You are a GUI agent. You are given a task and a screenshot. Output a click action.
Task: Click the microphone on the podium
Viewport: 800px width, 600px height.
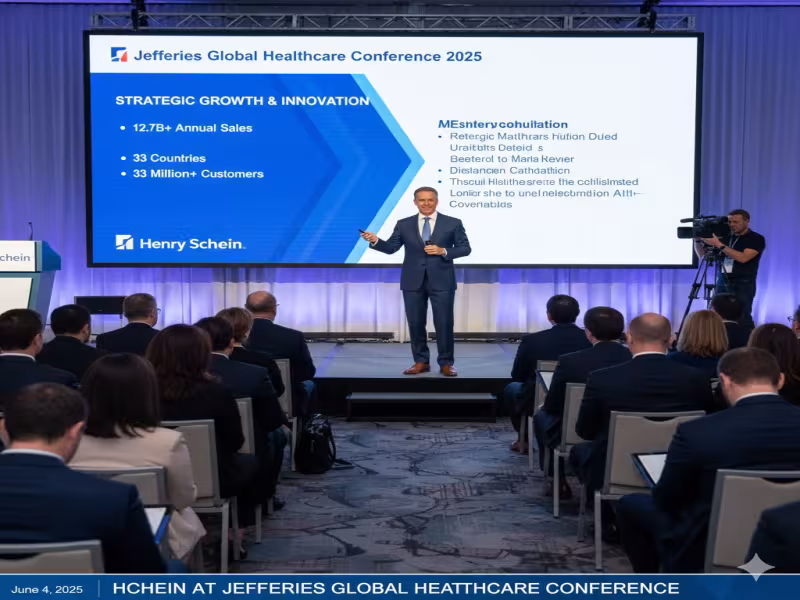point(31,231)
